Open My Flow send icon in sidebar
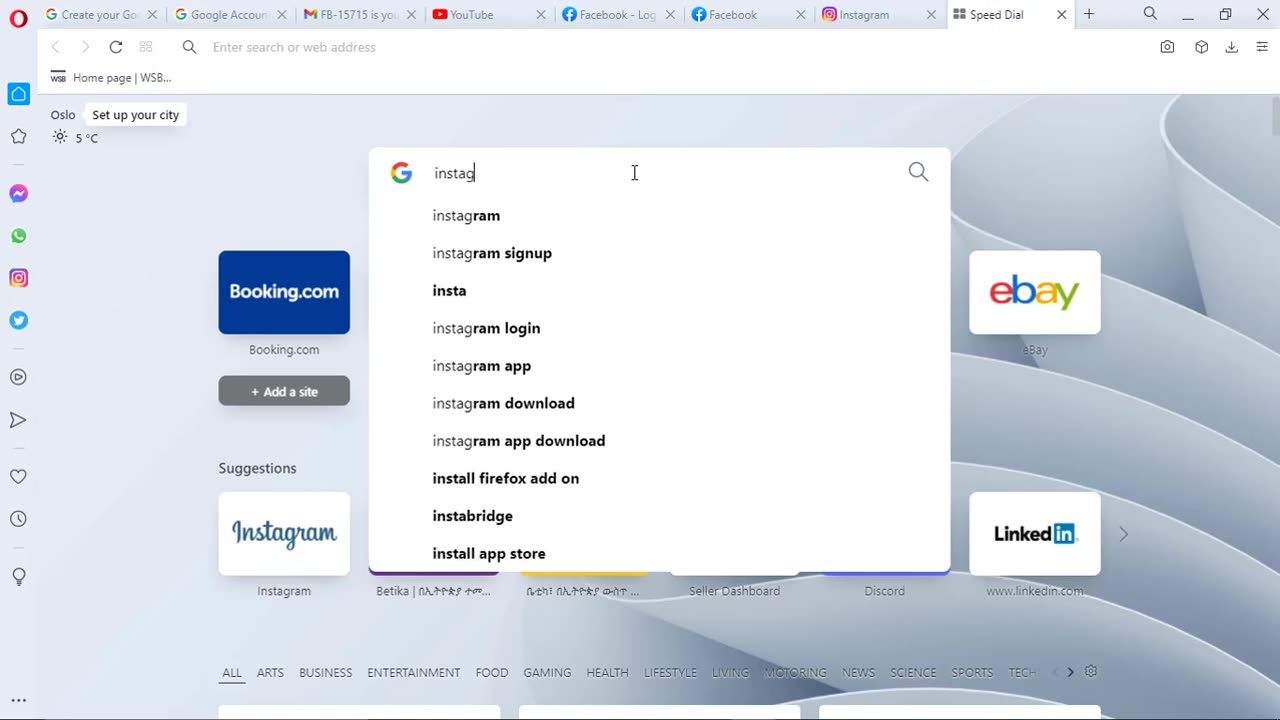1280x720 pixels. (18, 420)
